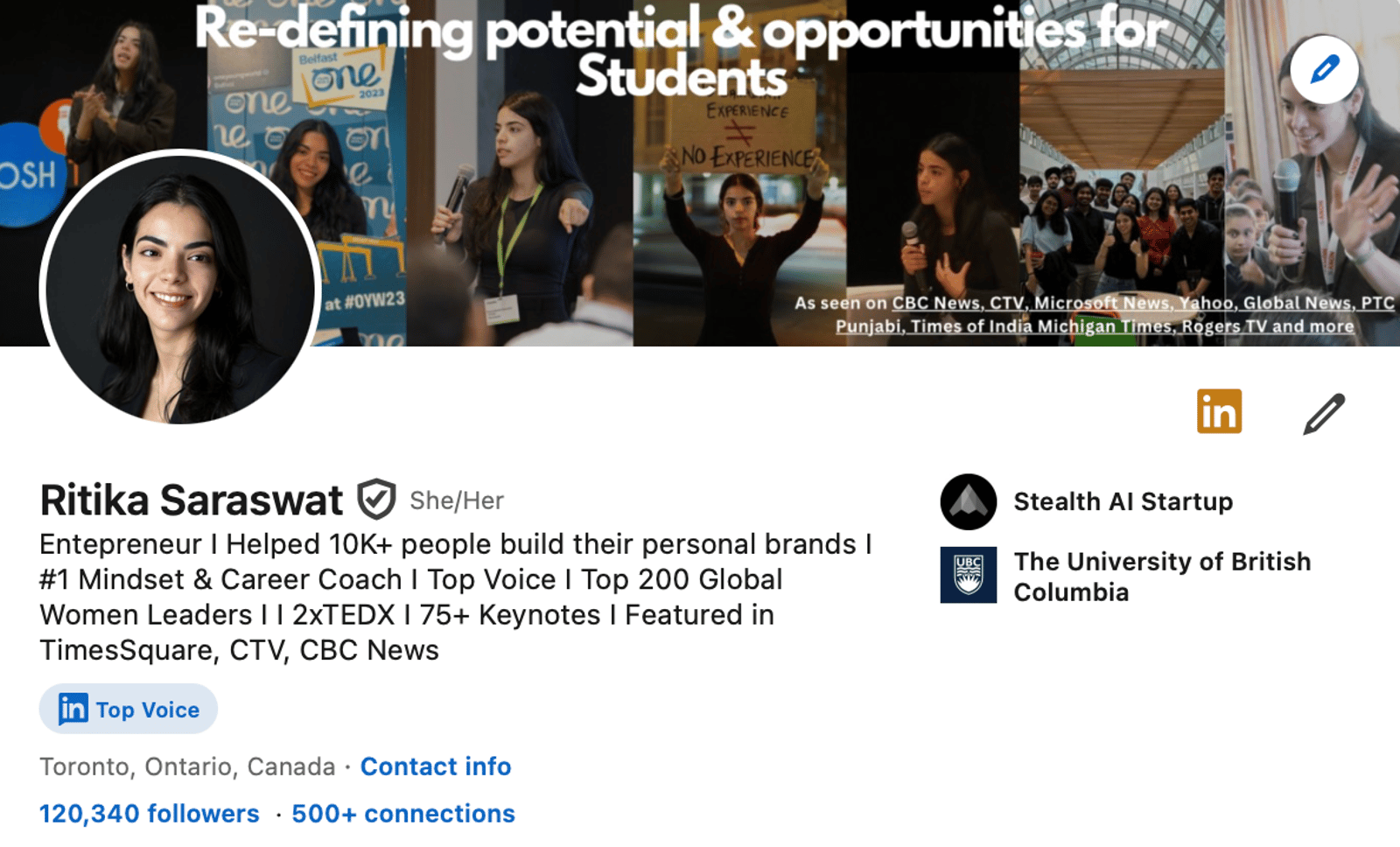This screenshot has width=1400, height=847.
Task: Click the 'As seen on CBC News' banner text
Action: pyautogui.click(x=1094, y=314)
